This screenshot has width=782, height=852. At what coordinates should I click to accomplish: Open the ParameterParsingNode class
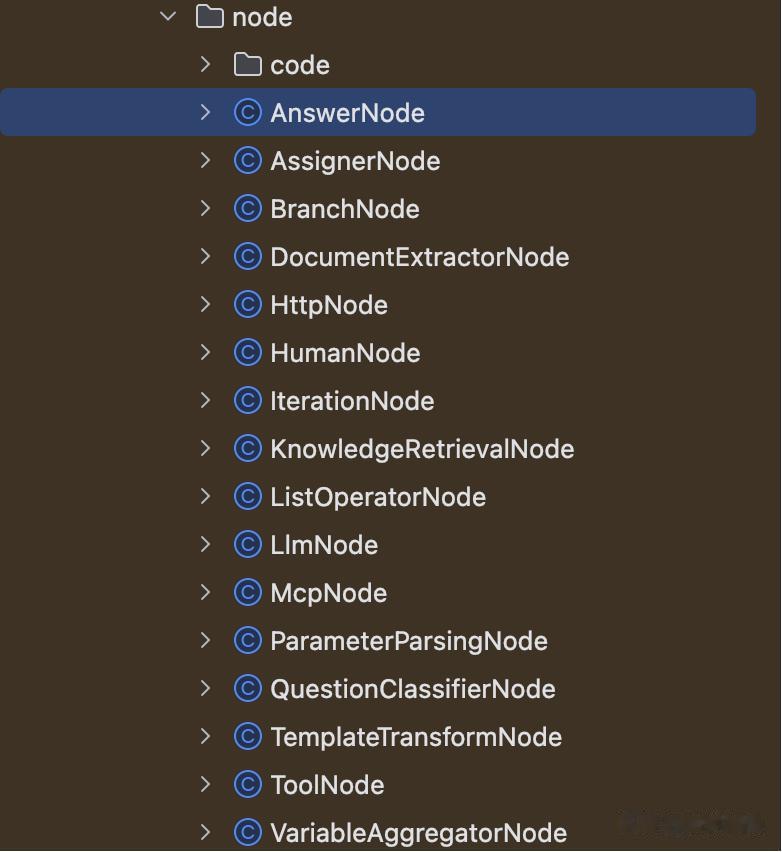(408, 641)
